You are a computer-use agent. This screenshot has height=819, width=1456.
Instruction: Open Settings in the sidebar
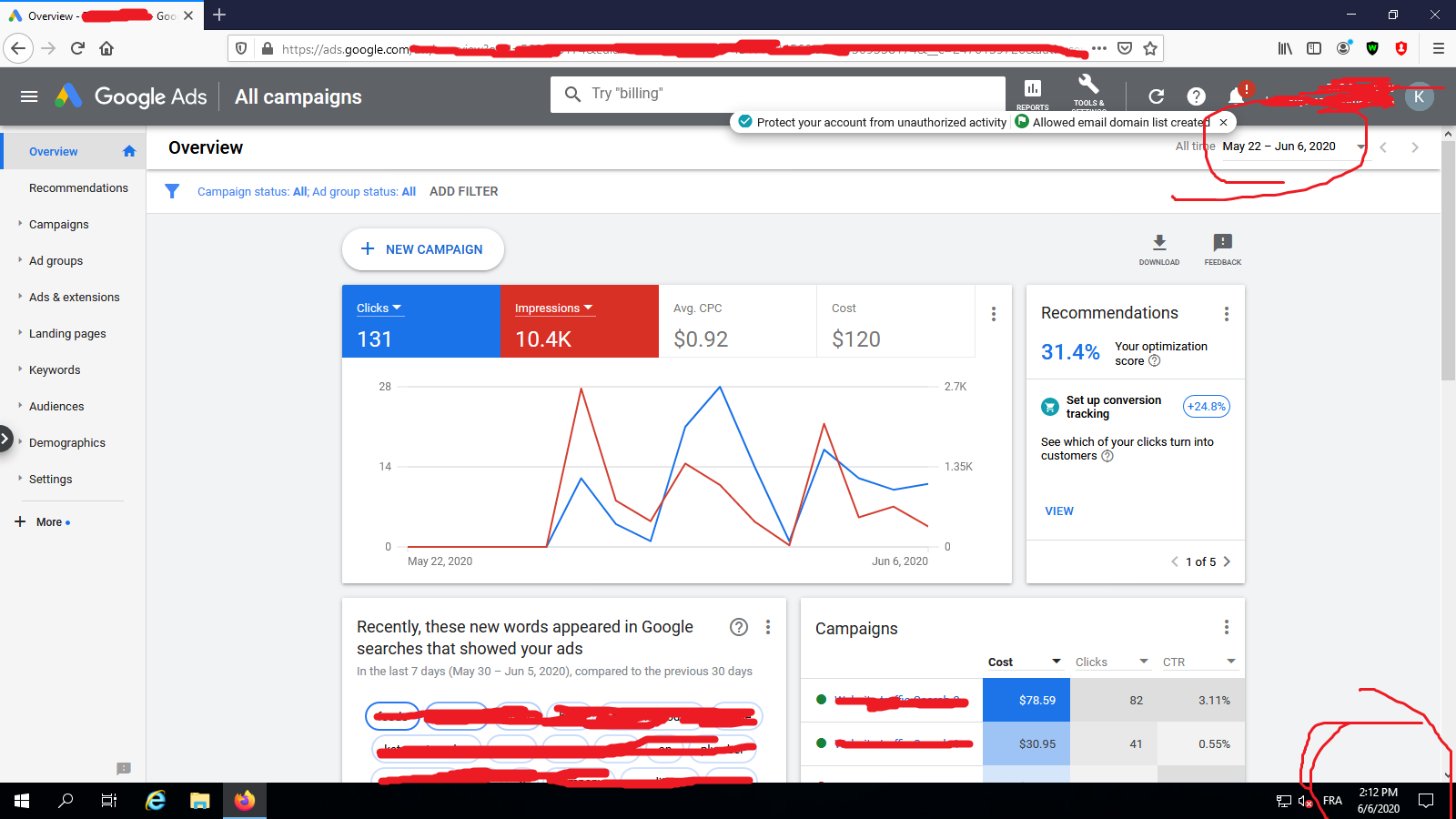[x=50, y=479]
